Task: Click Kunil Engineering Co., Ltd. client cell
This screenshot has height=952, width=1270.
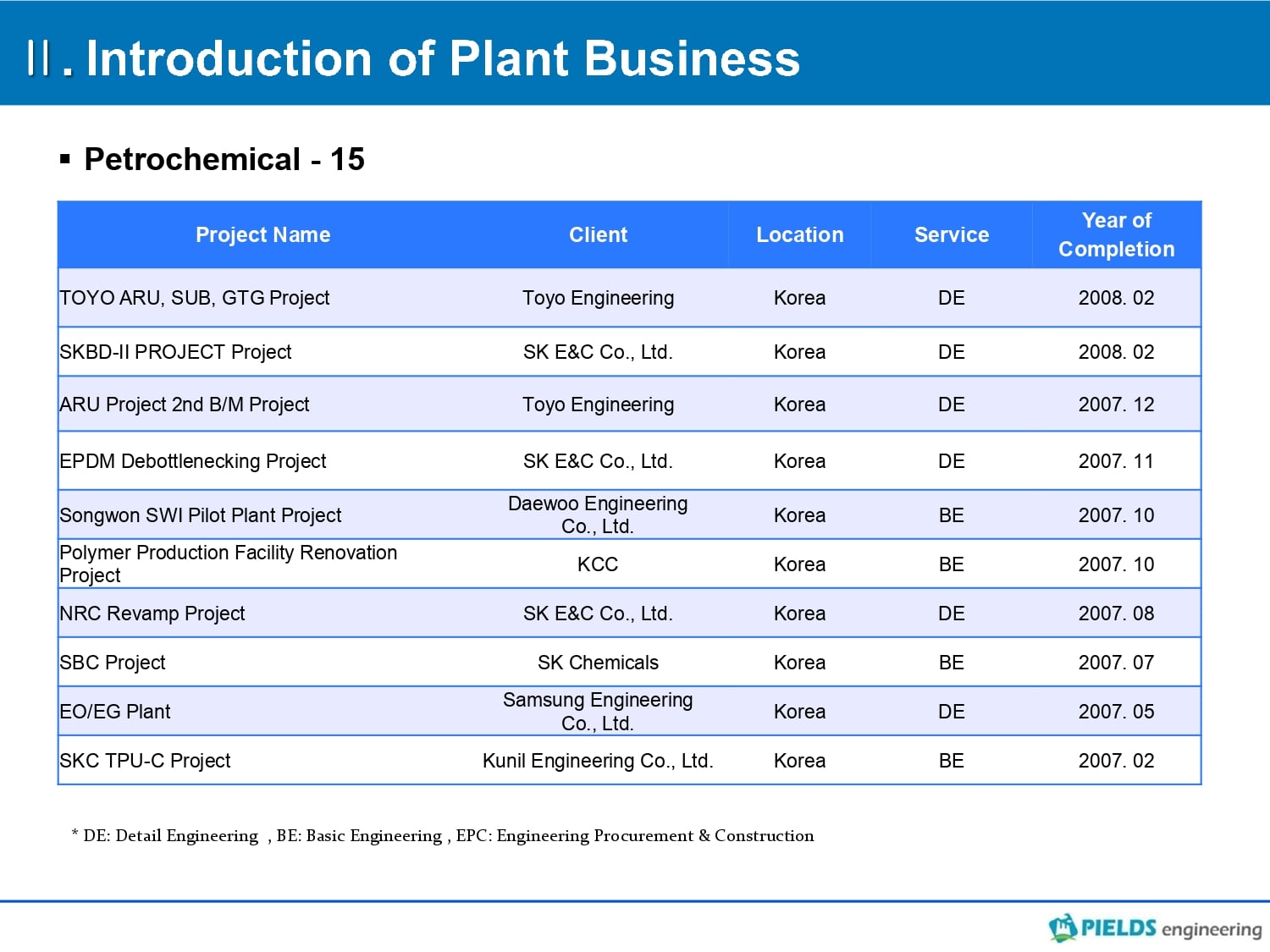Action: (598, 761)
